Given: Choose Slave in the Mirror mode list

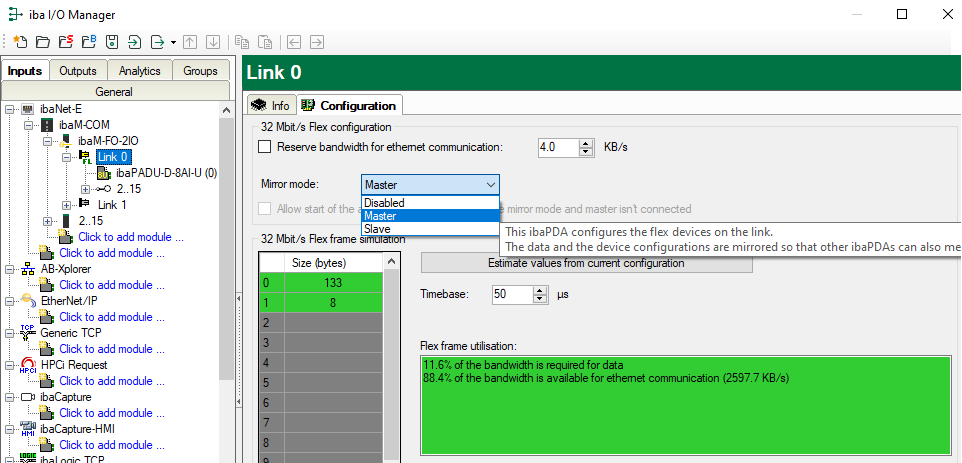Looking at the screenshot, I should click(x=430, y=229).
